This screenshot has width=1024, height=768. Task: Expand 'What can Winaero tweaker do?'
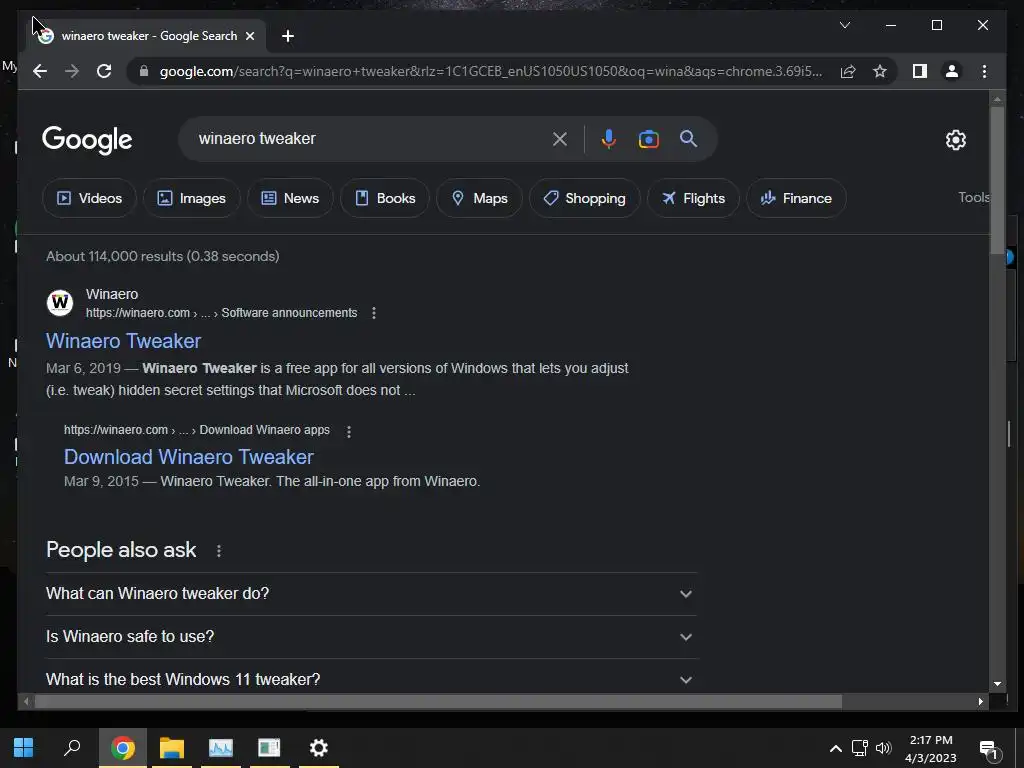tap(371, 594)
